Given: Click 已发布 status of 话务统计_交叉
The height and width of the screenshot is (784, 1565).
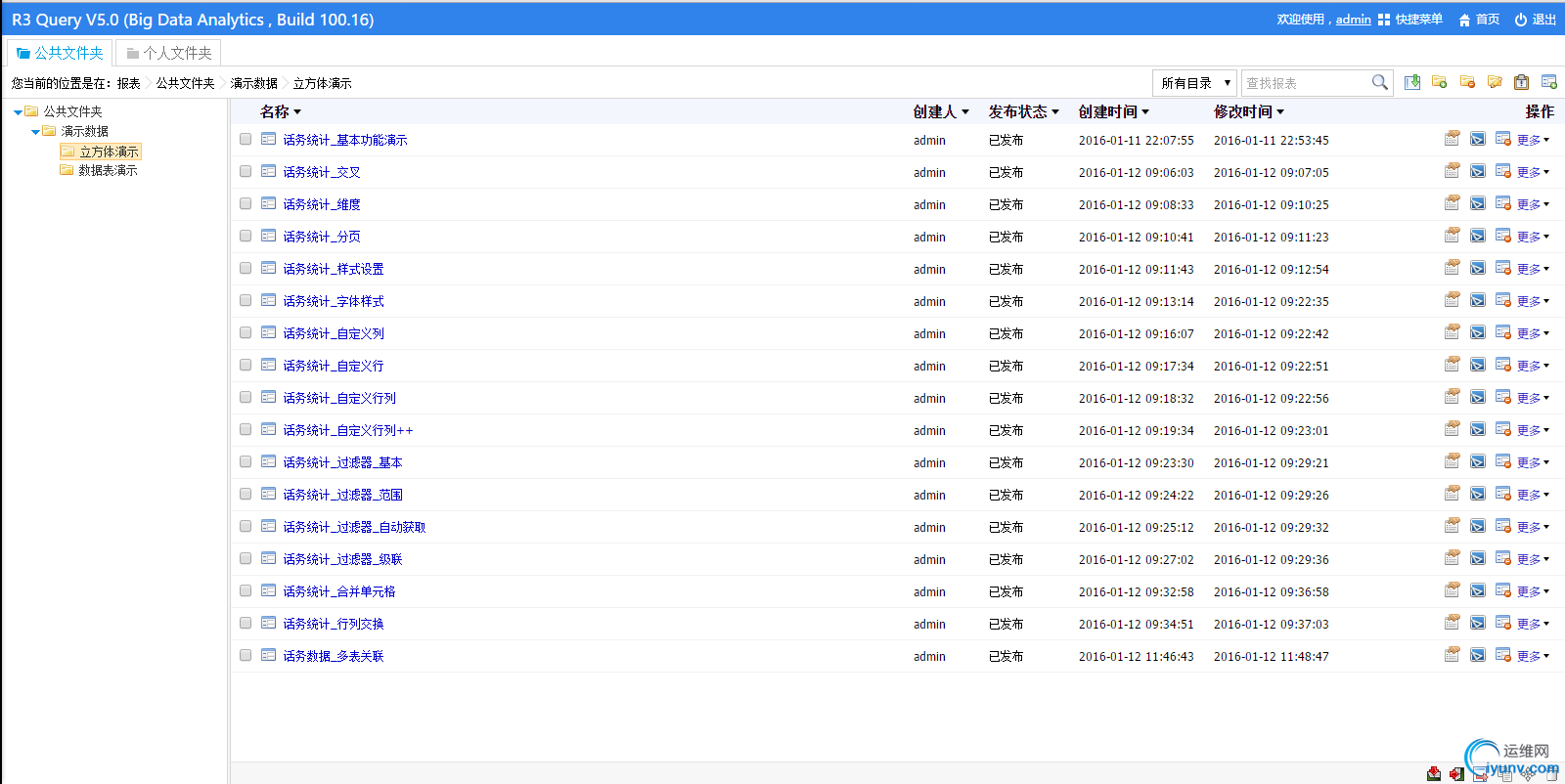Looking at the screenshot, I should point(1006,172).
